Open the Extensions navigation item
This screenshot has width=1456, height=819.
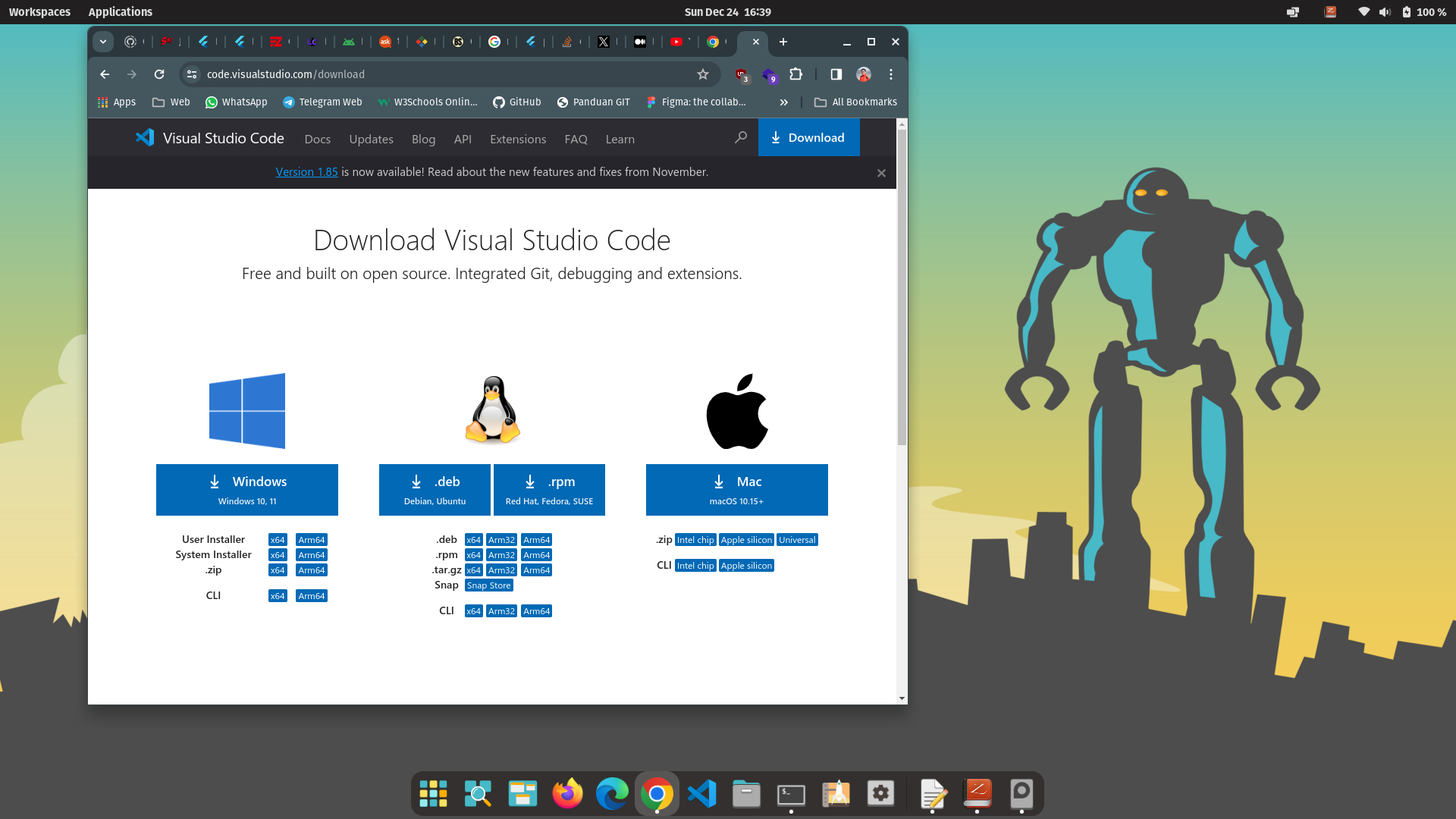click(518, 139)
